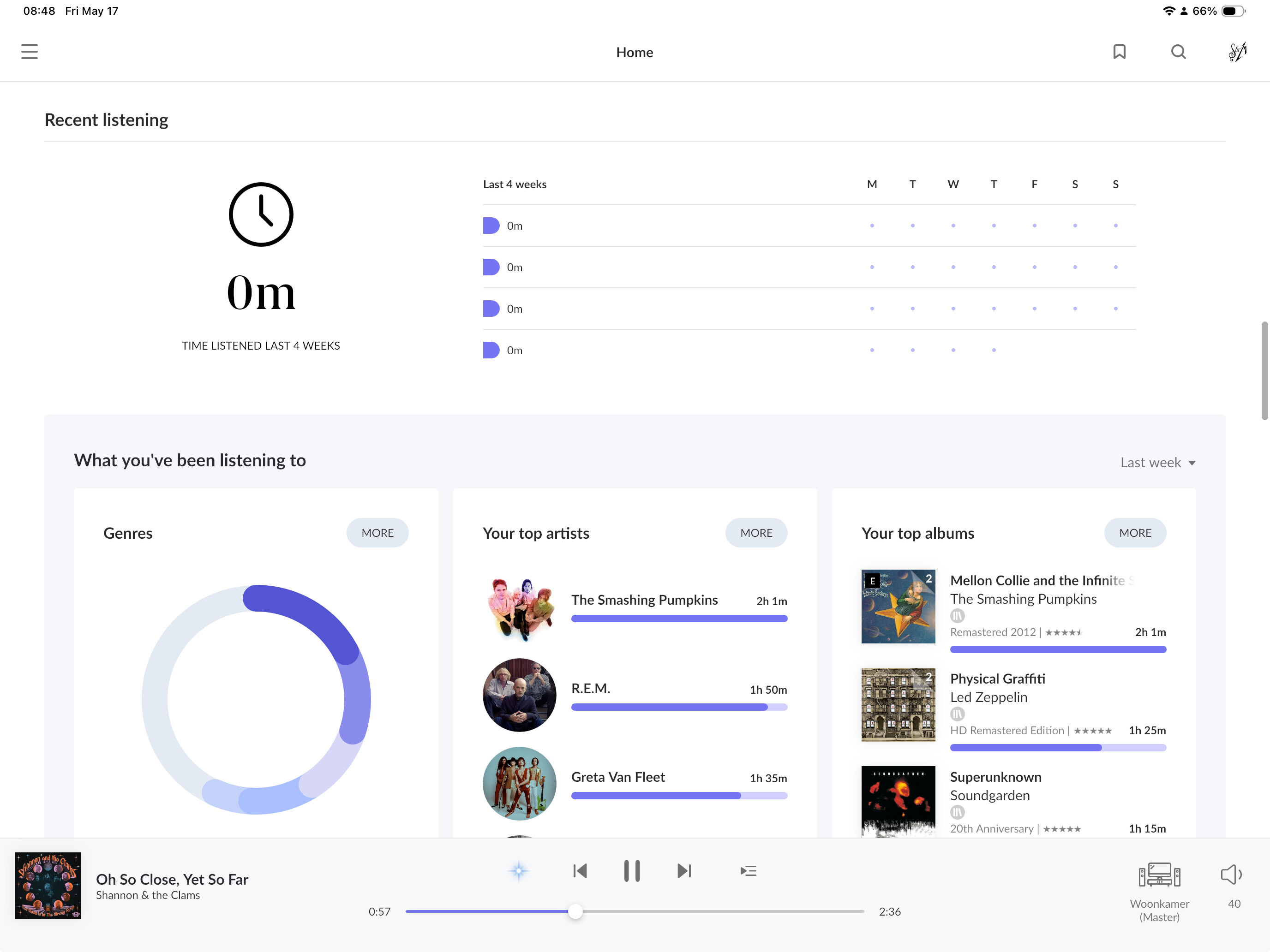This screenshot has width=1270, height=952.
Task: Show more top albums
Action: (x=1135, y=533)
